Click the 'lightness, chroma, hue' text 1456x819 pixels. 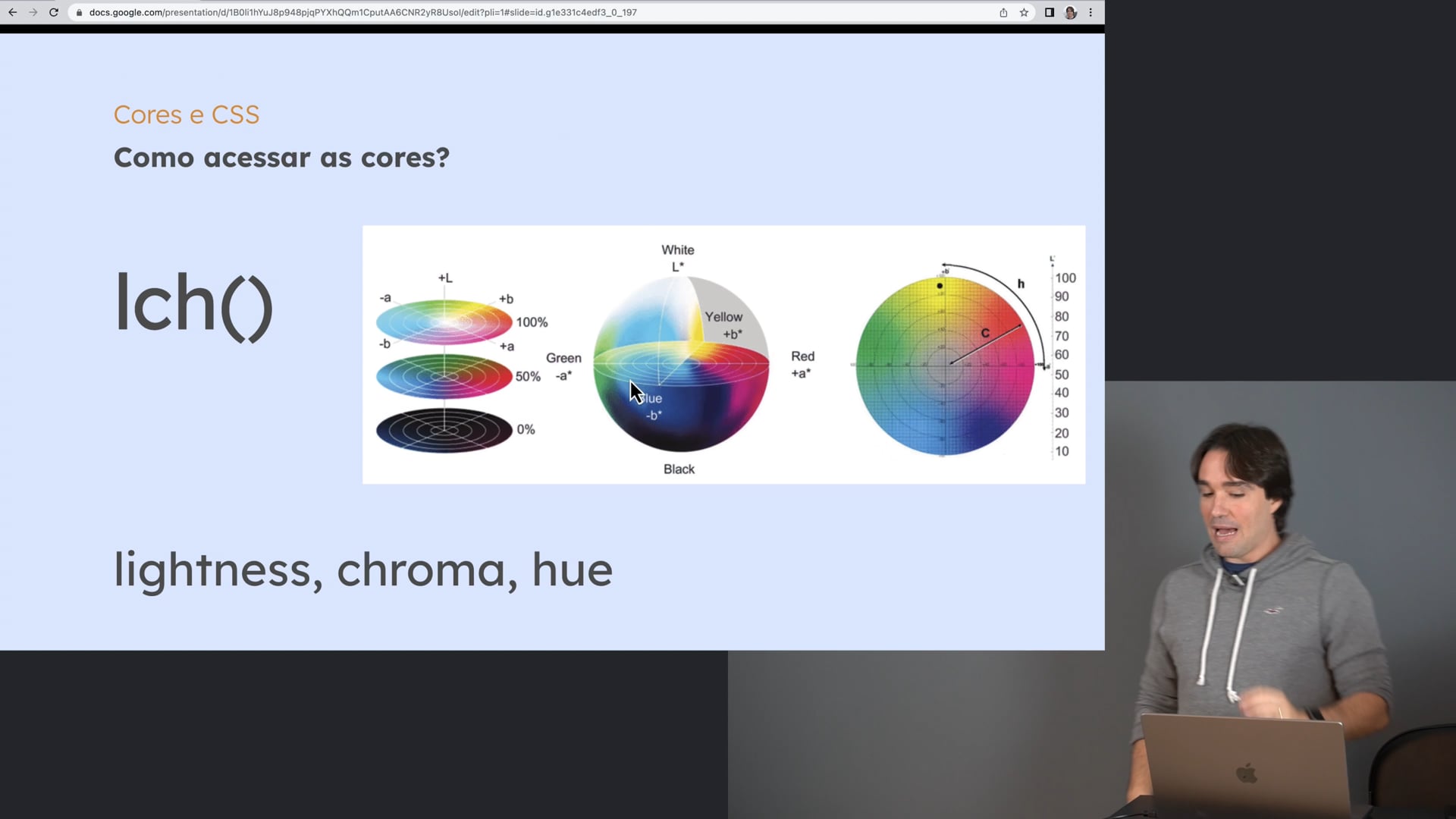coord(362,570)
